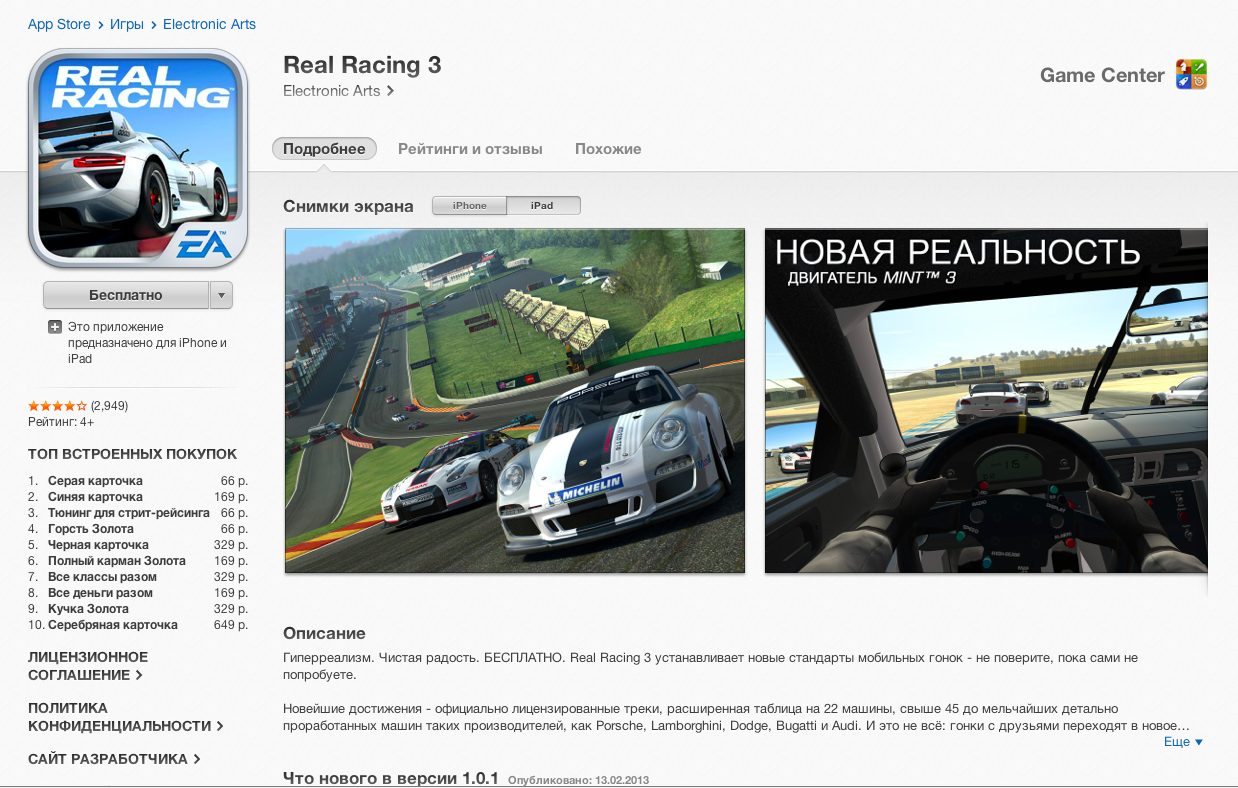The image size is (1238, 788).
Task: Open Electronic Arts developer link under title
Action: point(338,91)
